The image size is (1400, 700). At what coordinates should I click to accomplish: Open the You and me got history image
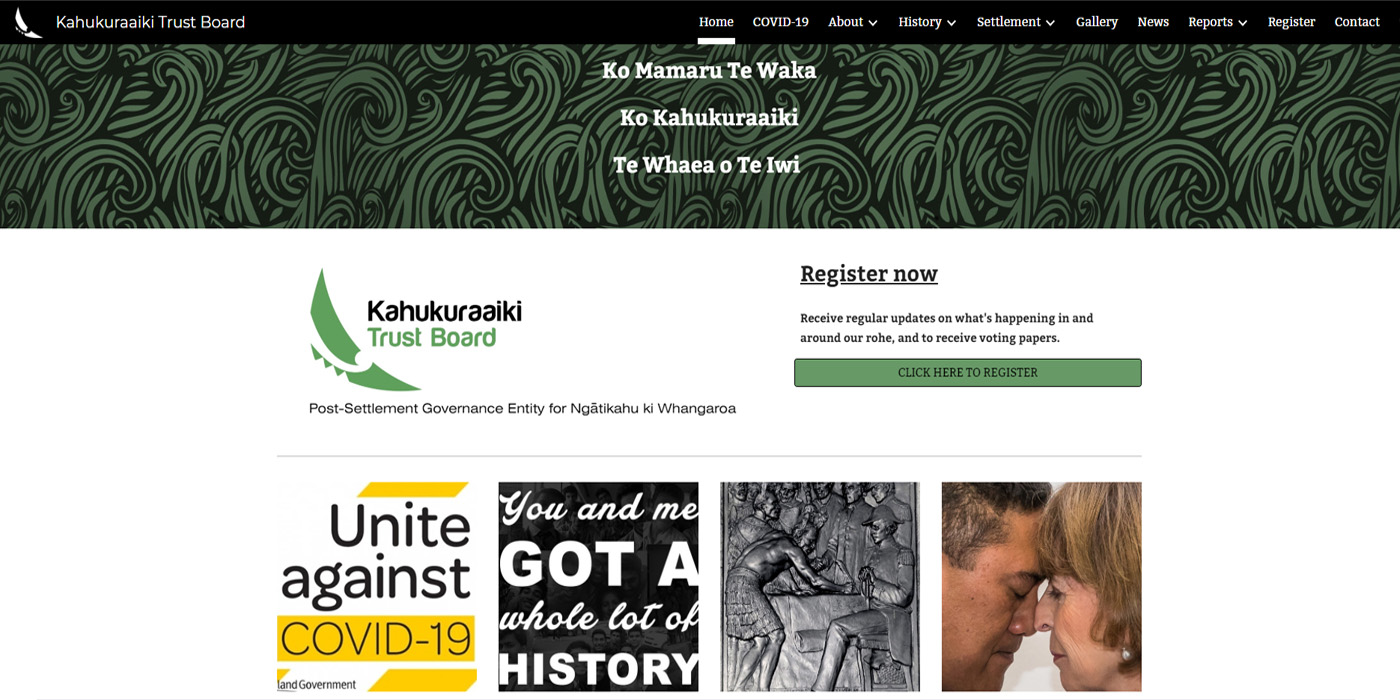598,587
